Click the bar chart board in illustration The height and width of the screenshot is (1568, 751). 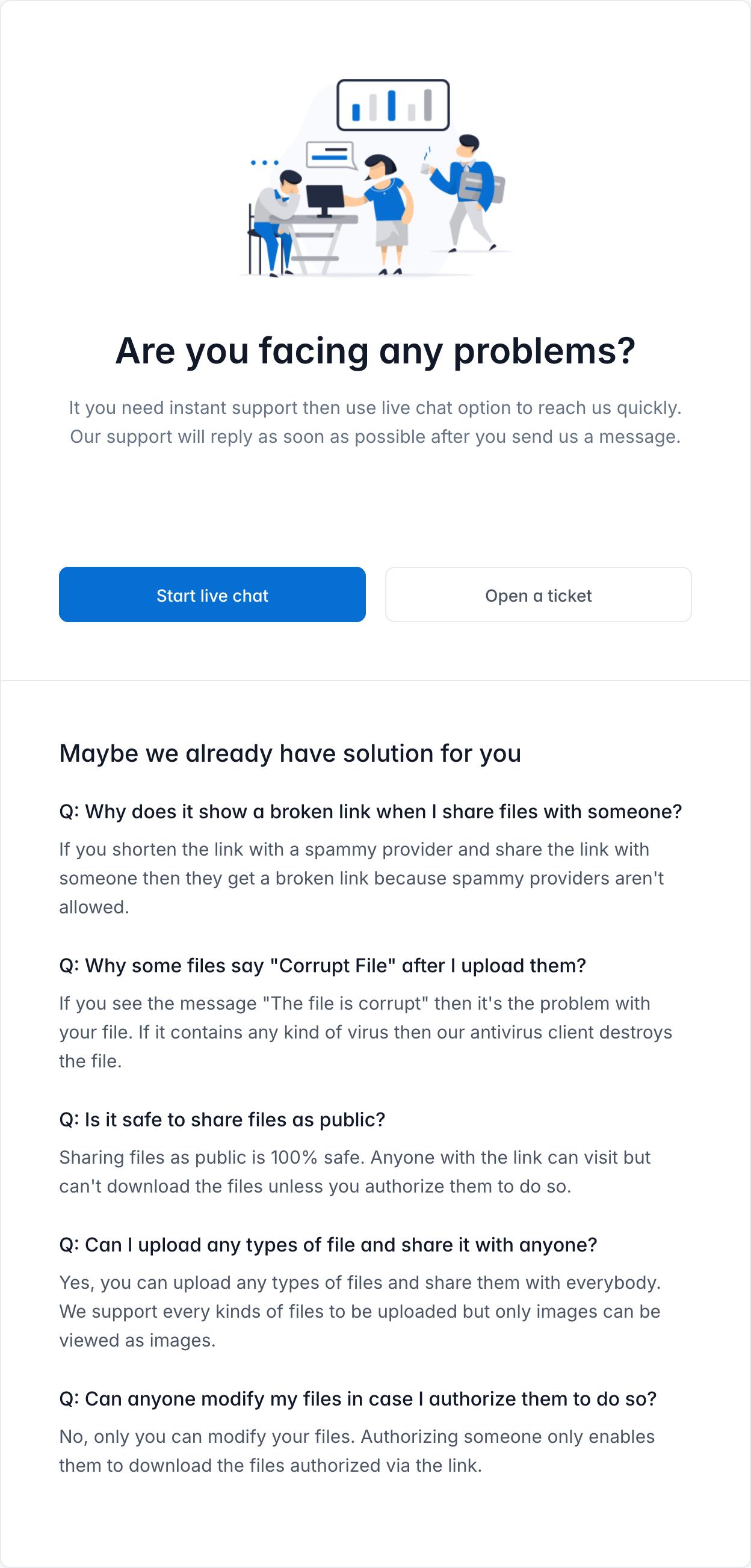click(393, 105)
